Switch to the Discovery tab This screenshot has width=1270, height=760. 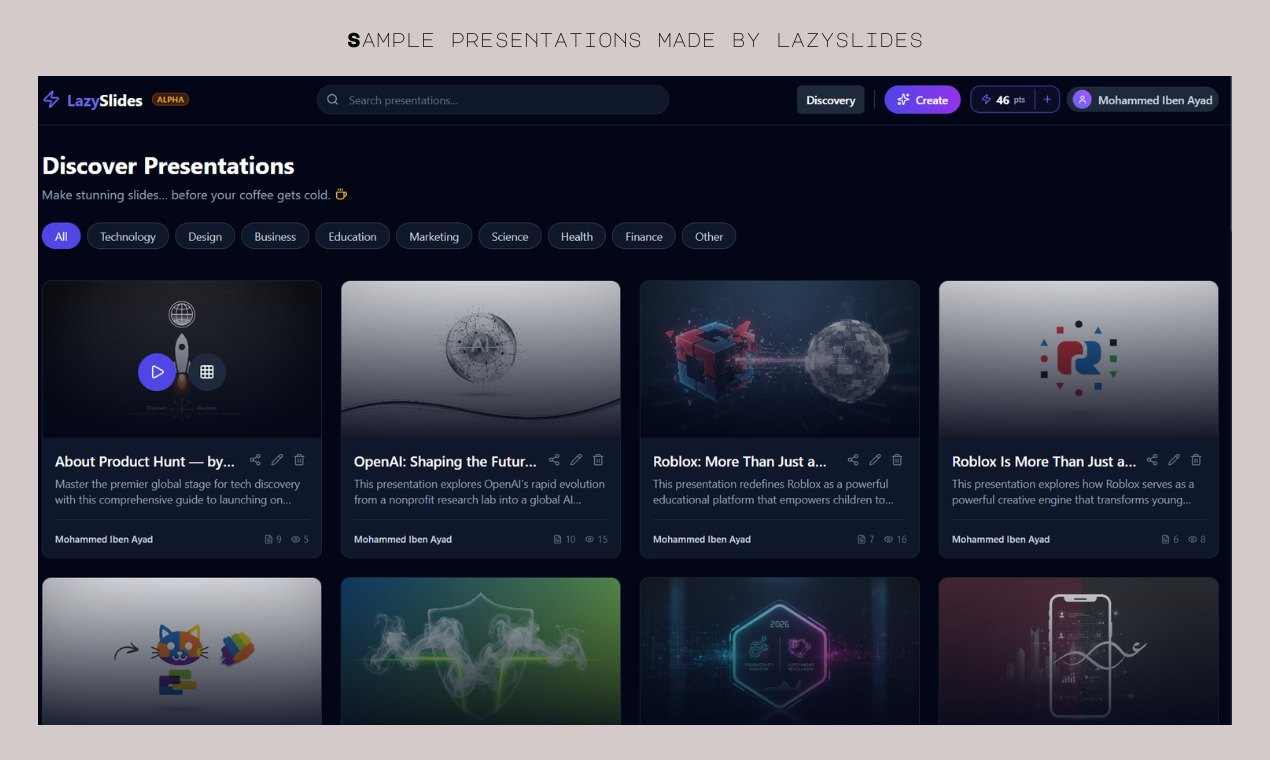tap(830, 99)
